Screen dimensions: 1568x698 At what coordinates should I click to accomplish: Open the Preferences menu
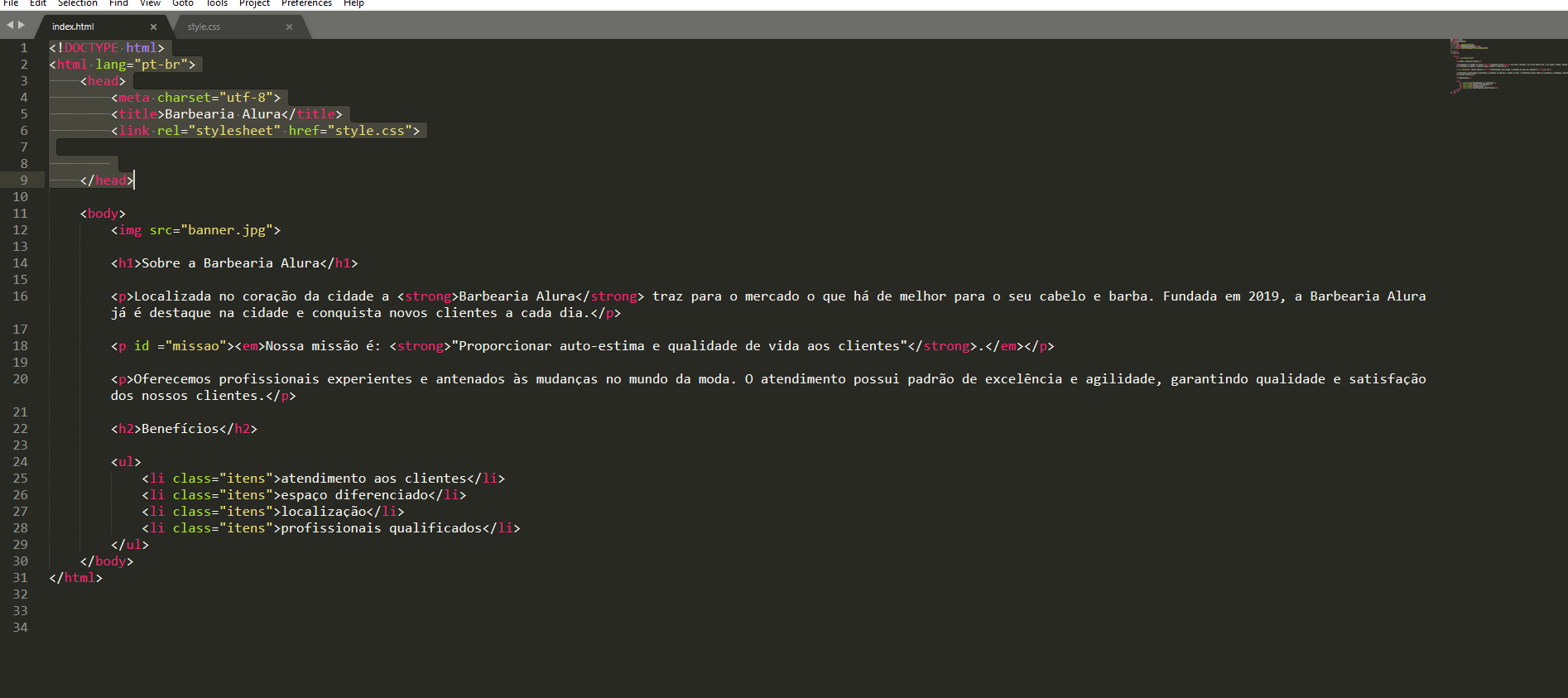tap(306, 3)
